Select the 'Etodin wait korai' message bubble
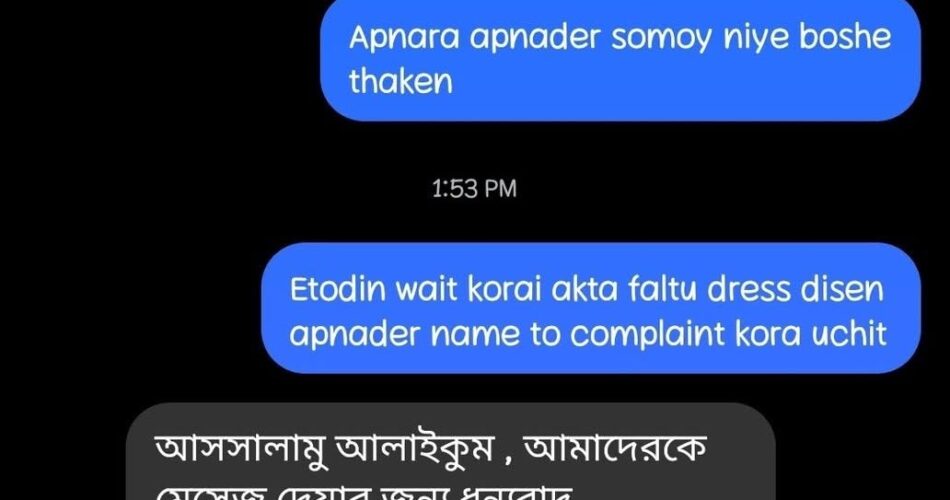Image resolution: width=950 pixels, height=500 pixels. click(591, 308)
